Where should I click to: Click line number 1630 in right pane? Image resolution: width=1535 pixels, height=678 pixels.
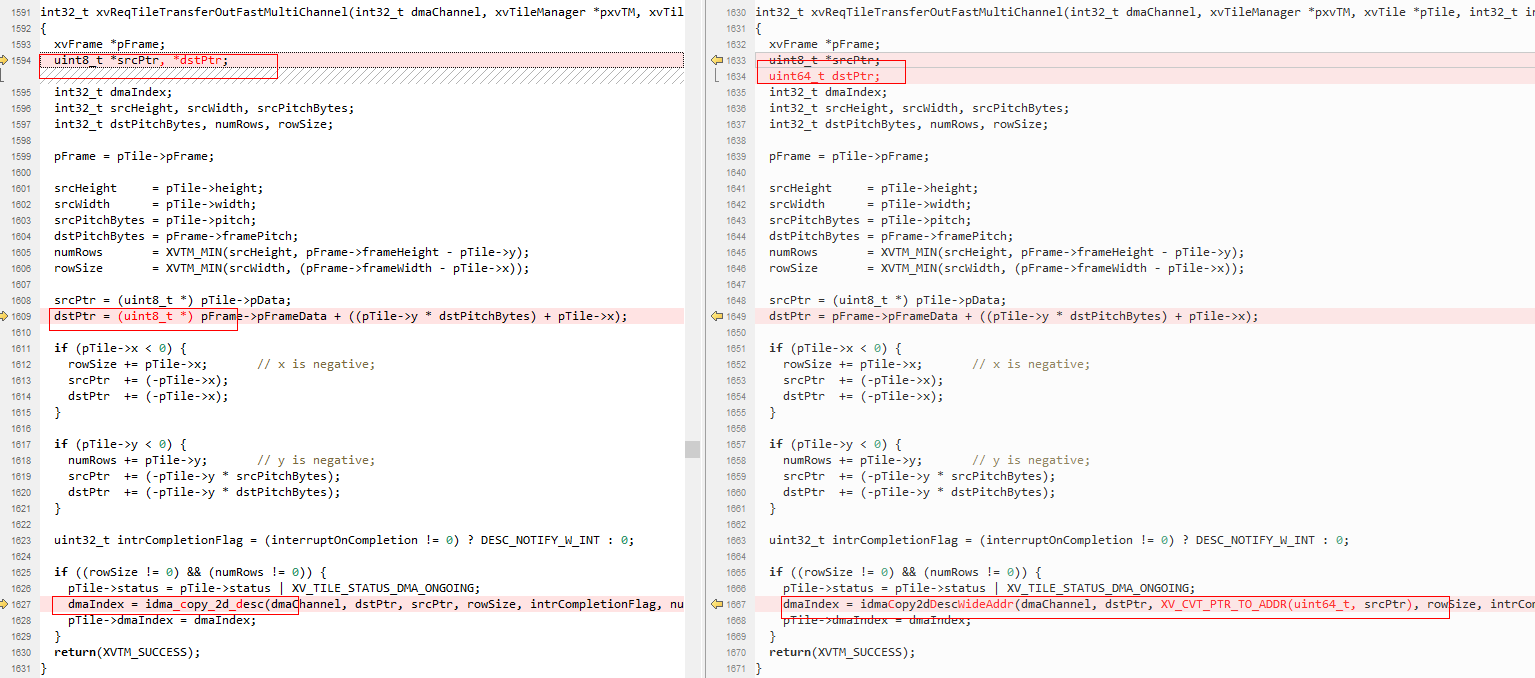click(x=735, y=12)
